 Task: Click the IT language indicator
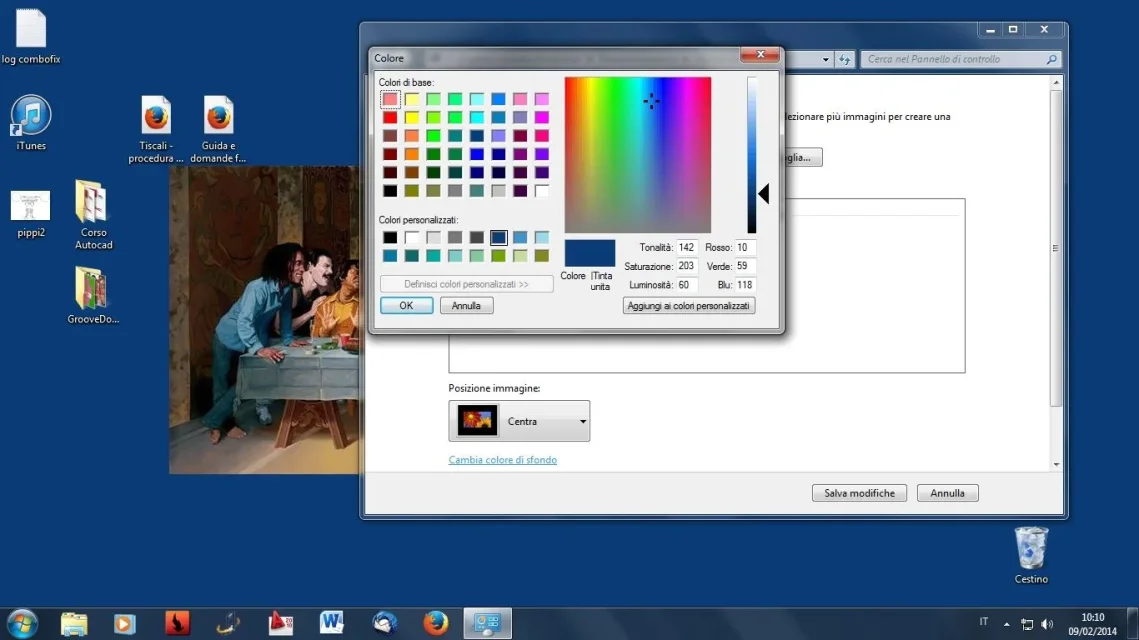click(x=984, y=622)
